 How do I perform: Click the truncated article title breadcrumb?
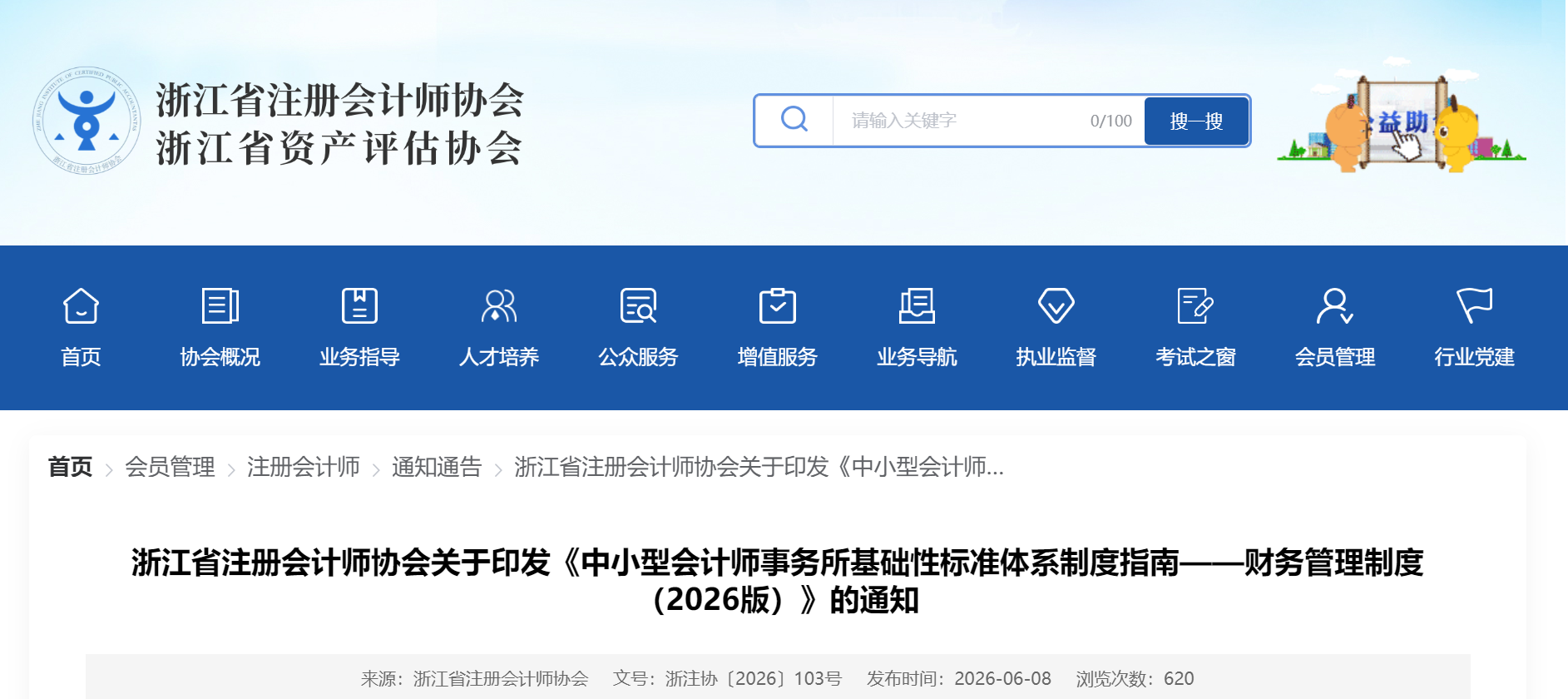click(759, 467)
